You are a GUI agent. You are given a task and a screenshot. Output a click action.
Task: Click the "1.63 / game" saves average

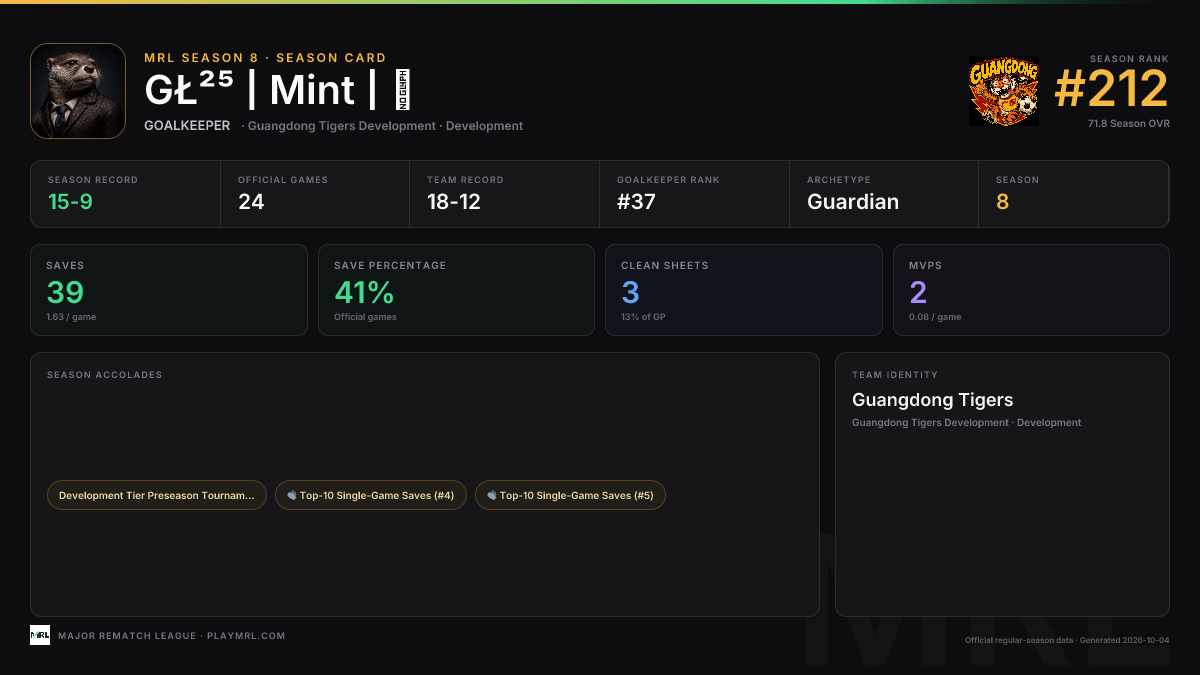point(71,317)
